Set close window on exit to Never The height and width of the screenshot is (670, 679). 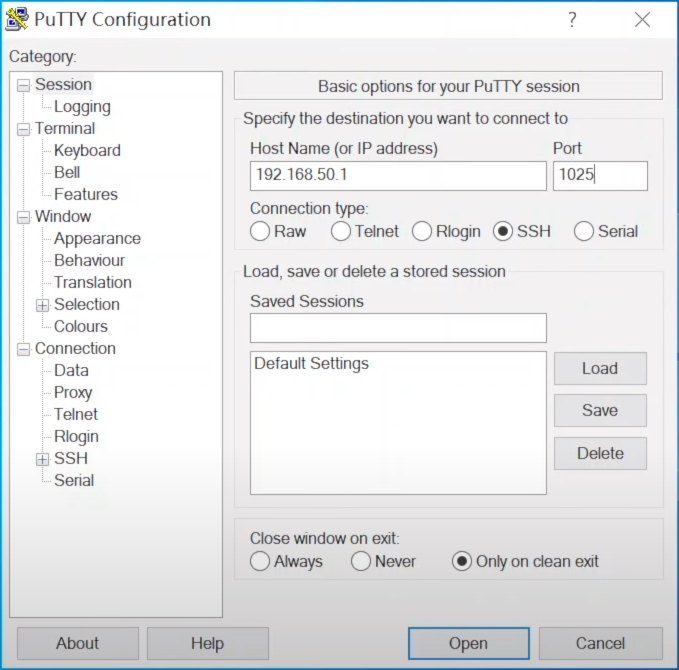tap(361, 561)
